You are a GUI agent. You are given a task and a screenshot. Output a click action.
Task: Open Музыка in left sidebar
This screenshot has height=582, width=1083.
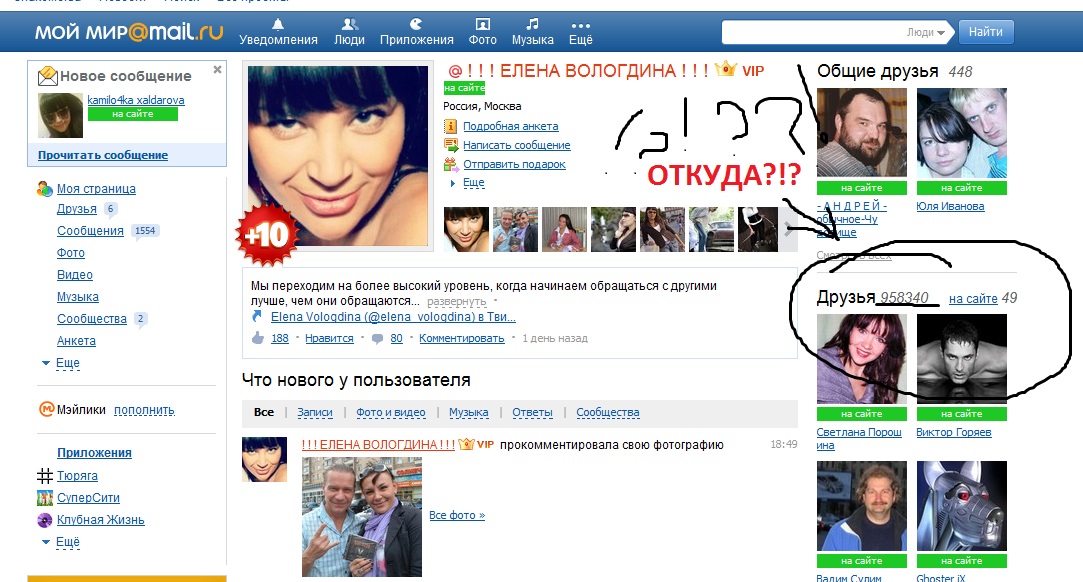[x=77, y=297]
